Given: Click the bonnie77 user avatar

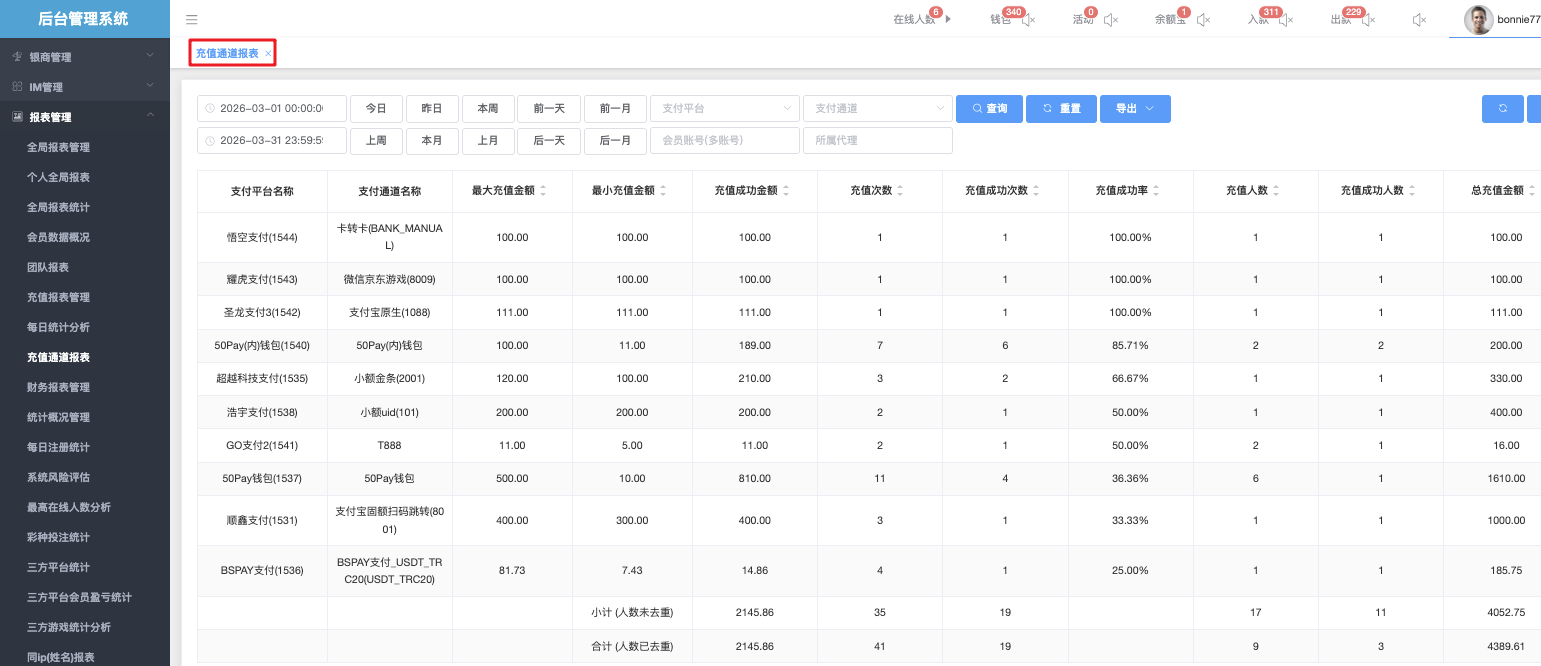Looking at the screenshot, I should (x=1478, y=19).
